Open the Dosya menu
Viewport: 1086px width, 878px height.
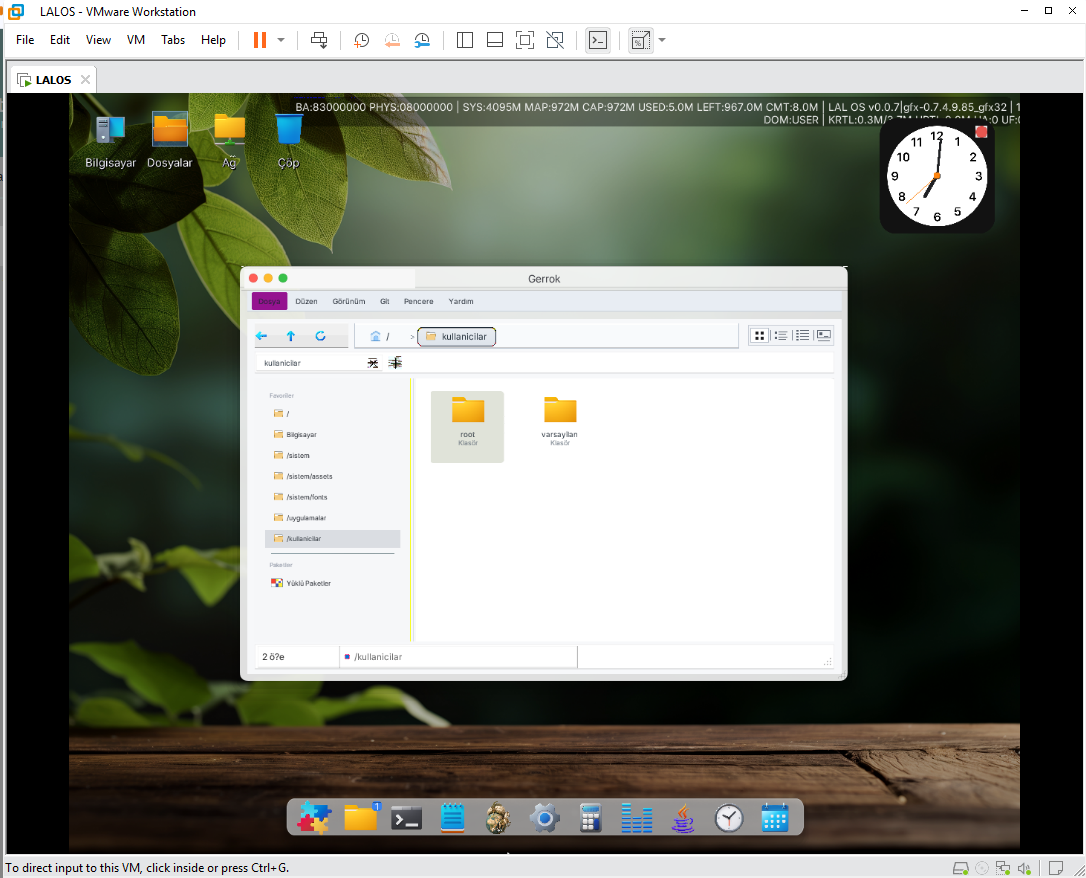269,301
